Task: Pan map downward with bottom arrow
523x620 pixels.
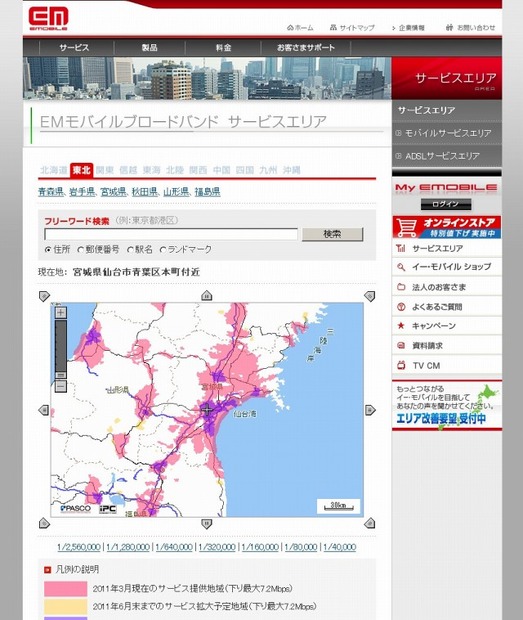Action: (207, 524)
